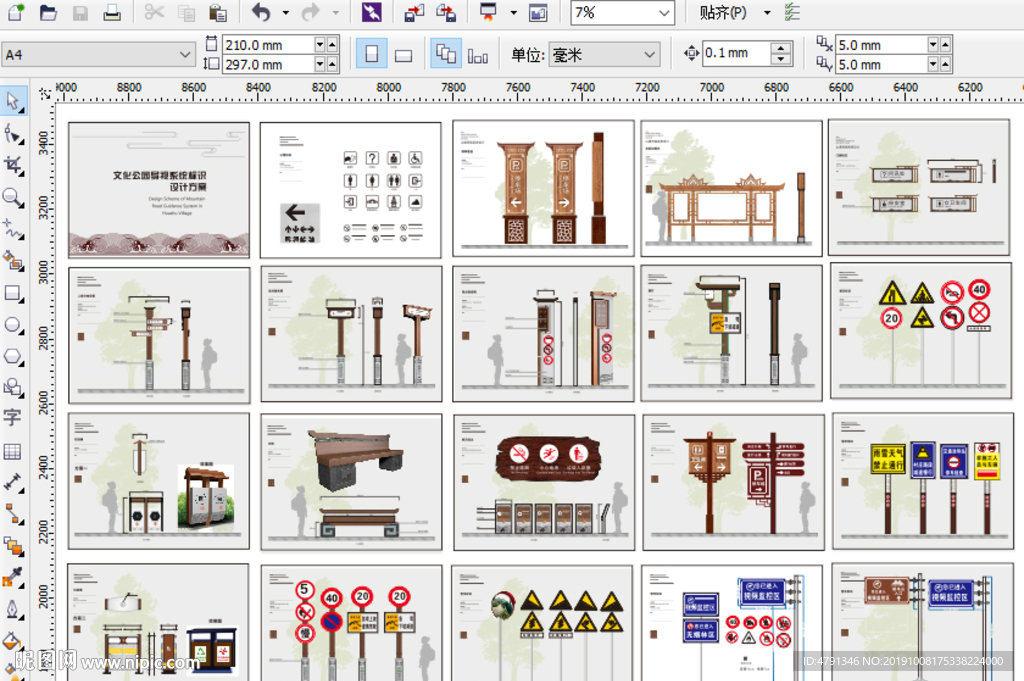1024x681 pixels.
Task: Expand the redo history arrow
Action: (336, 12)
